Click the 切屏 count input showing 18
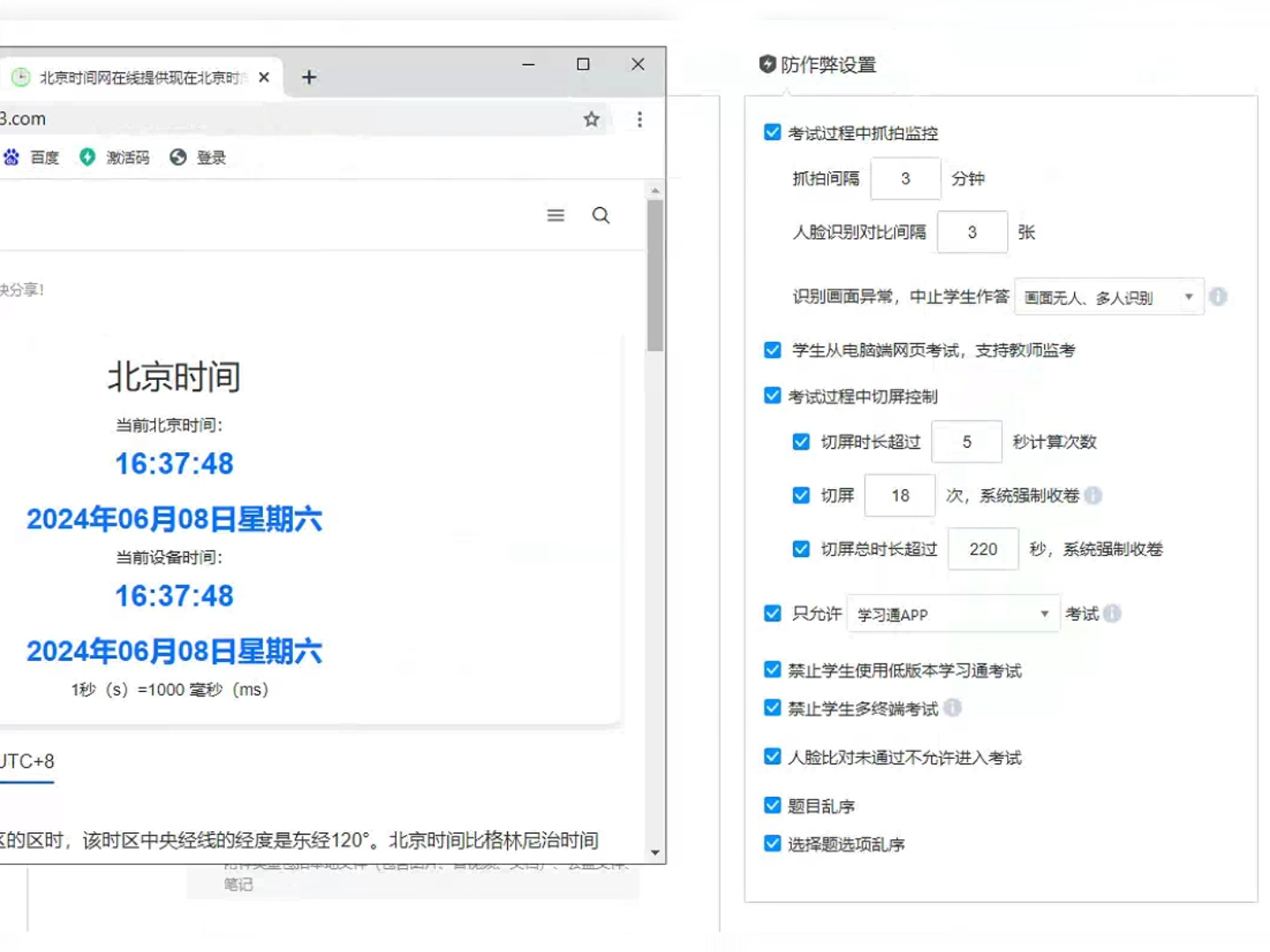 900,495
